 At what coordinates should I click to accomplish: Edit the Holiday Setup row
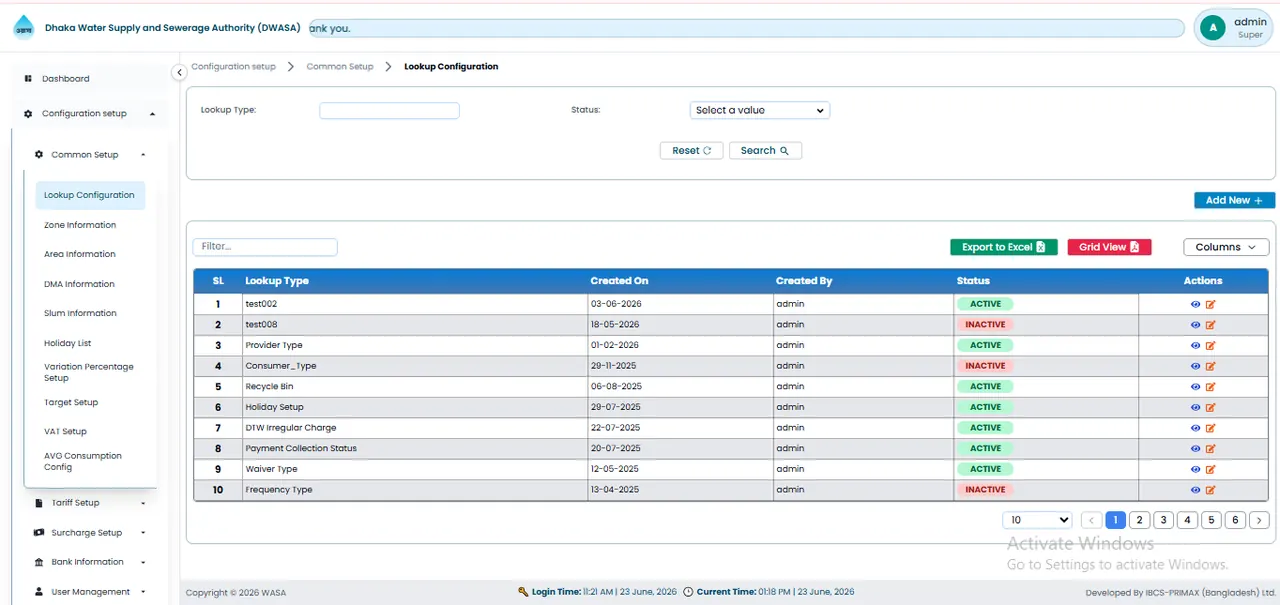pyautogui.click(x=1210, y=407)
